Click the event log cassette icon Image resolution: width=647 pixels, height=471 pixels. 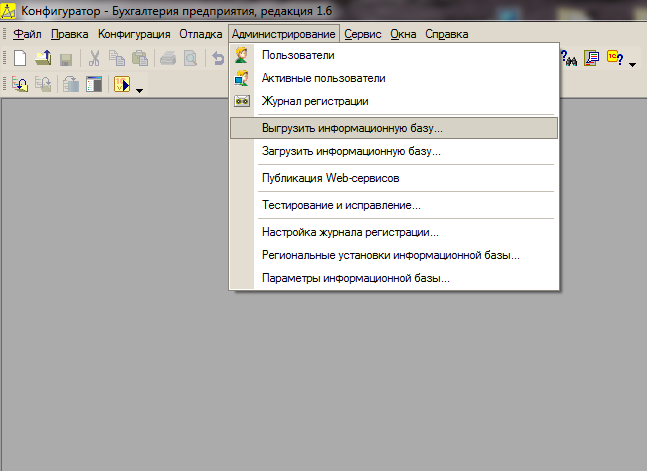pos(242,101)
